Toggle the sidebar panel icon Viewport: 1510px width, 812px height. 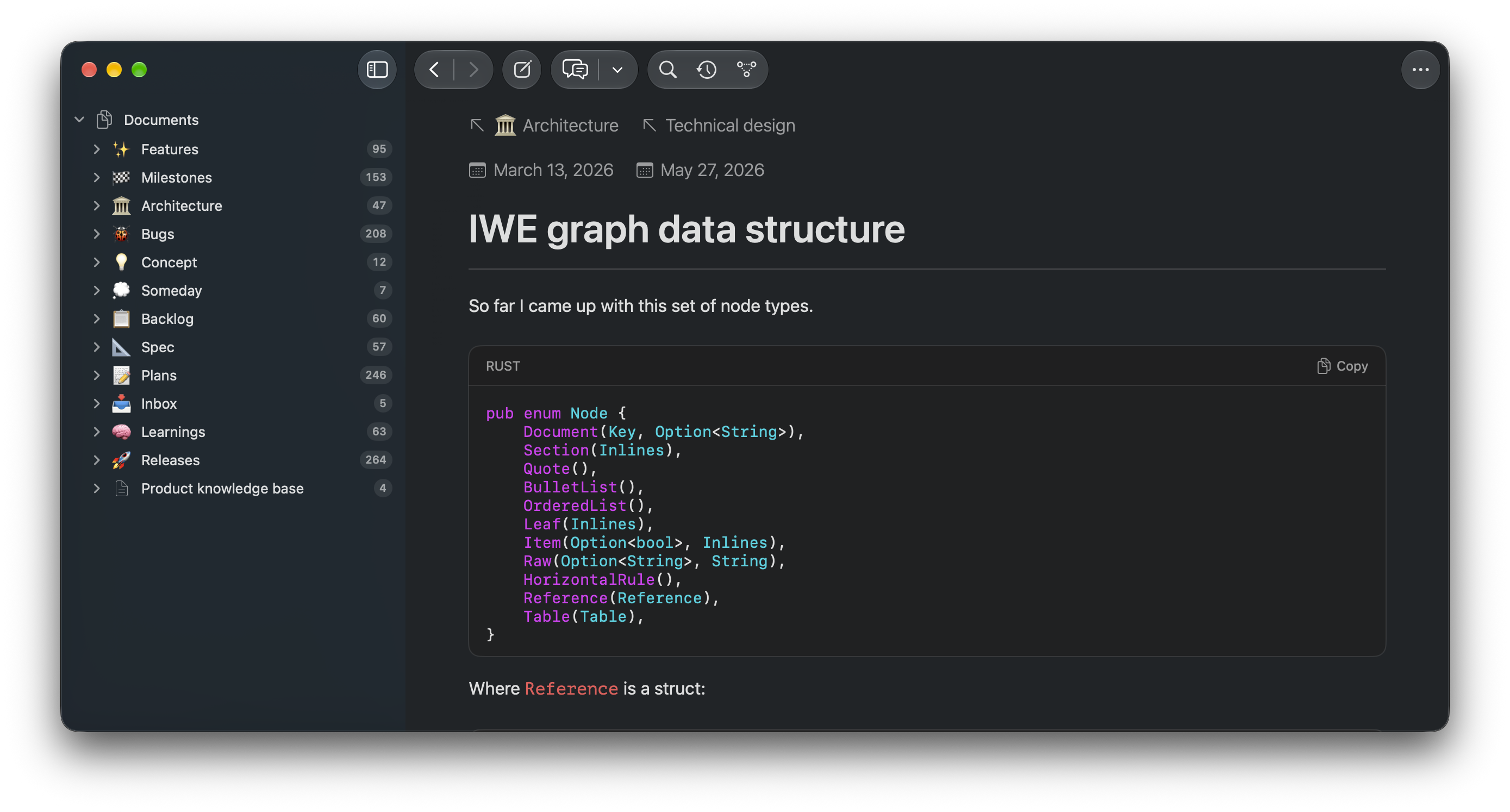[x=377, y=70]
